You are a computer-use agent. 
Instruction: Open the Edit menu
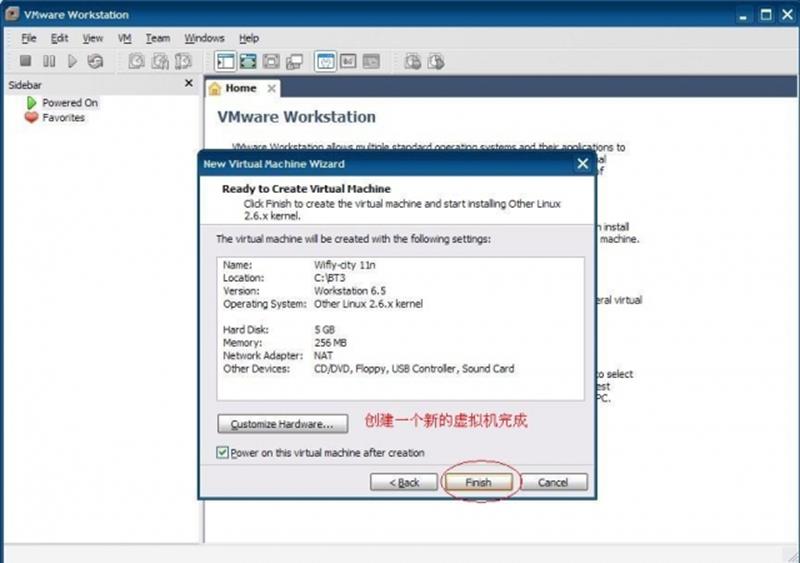(59, 38)
